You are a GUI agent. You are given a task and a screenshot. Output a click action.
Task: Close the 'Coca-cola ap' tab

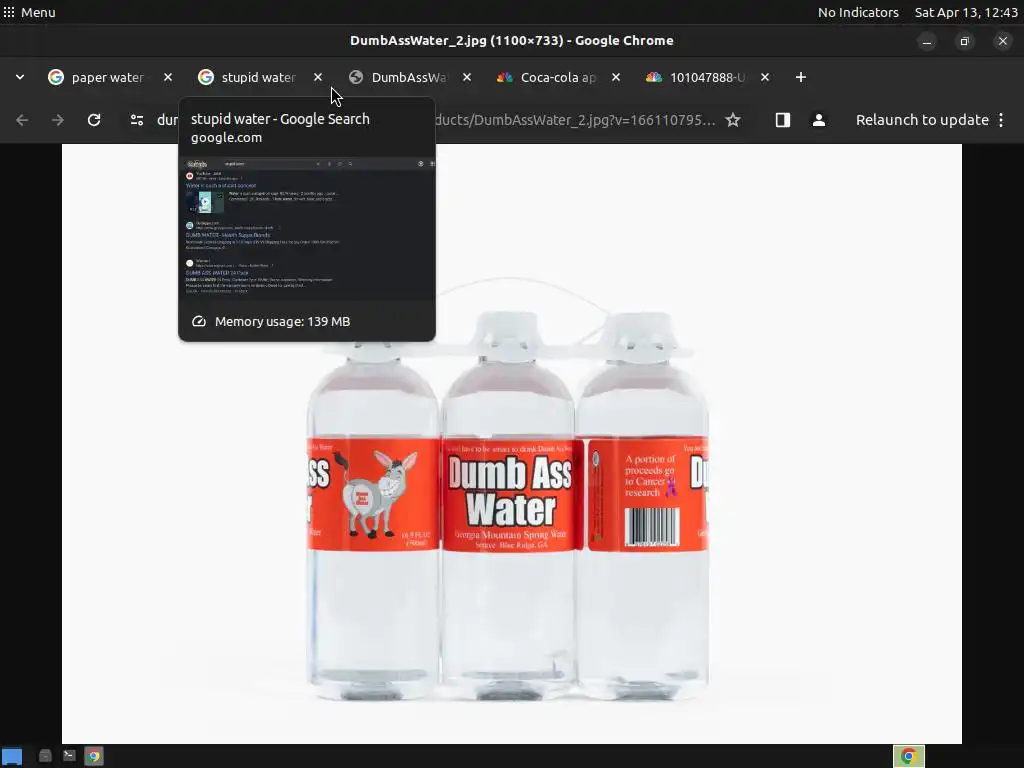coord(616,77)
